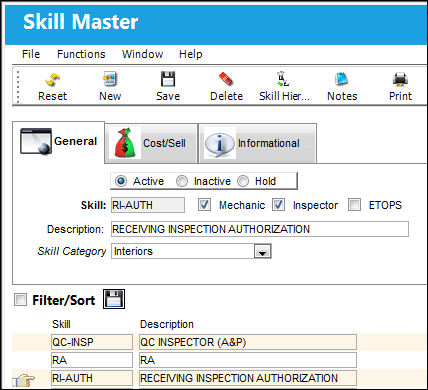Select the Inactive status radio button
The width and height of the screenshot is (428, 390).
click(x=182, y=181)
